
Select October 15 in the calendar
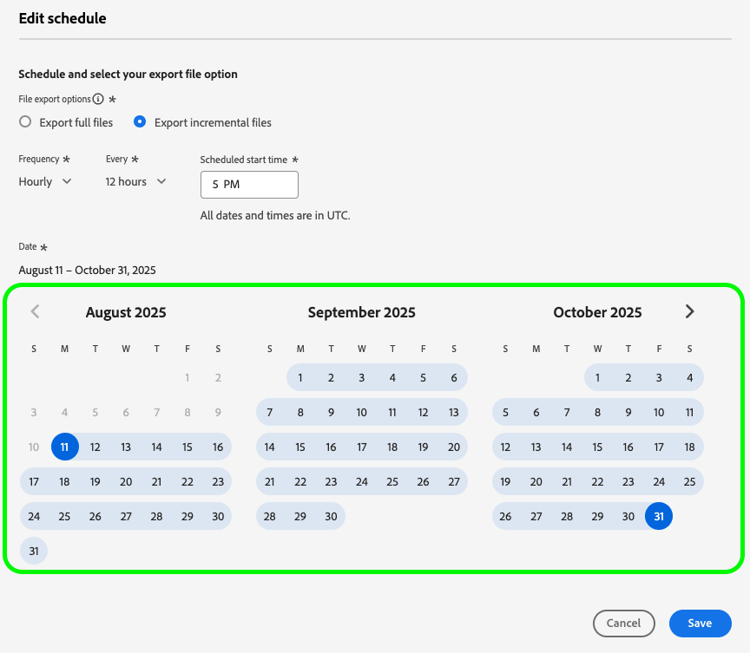[x=598, y=447]
